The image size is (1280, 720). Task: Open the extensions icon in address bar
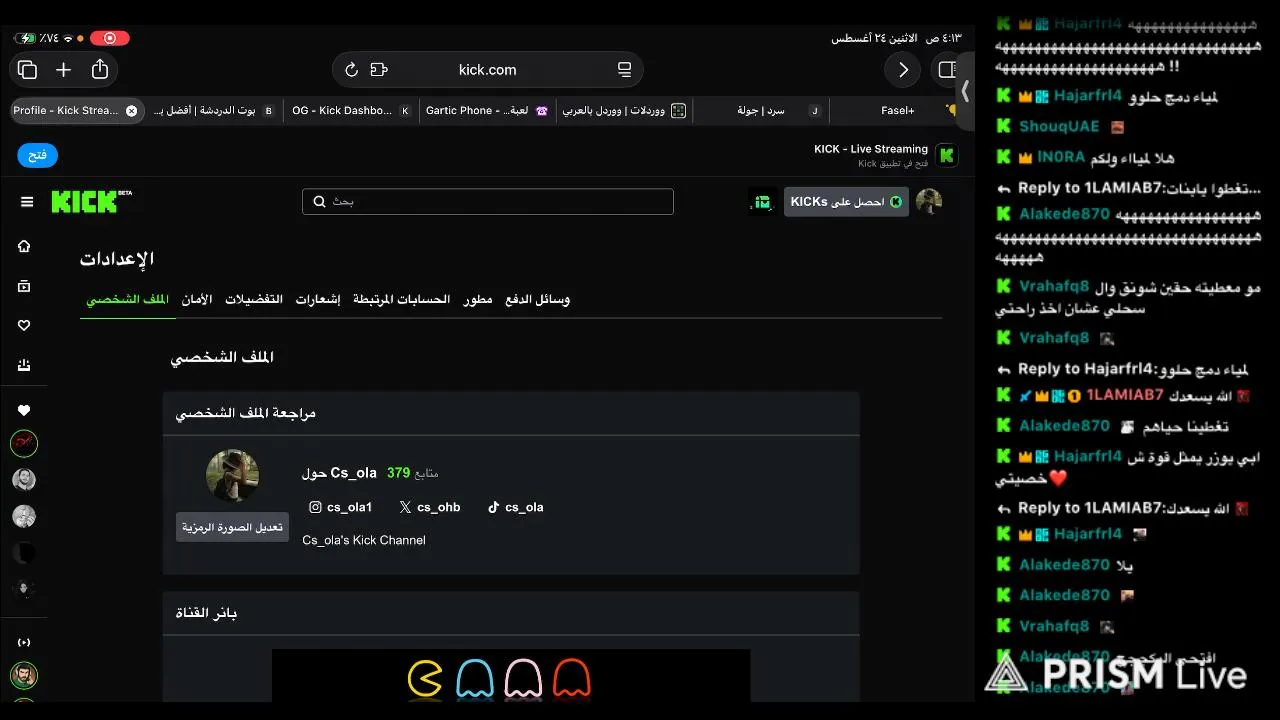(x=378, y=70)
